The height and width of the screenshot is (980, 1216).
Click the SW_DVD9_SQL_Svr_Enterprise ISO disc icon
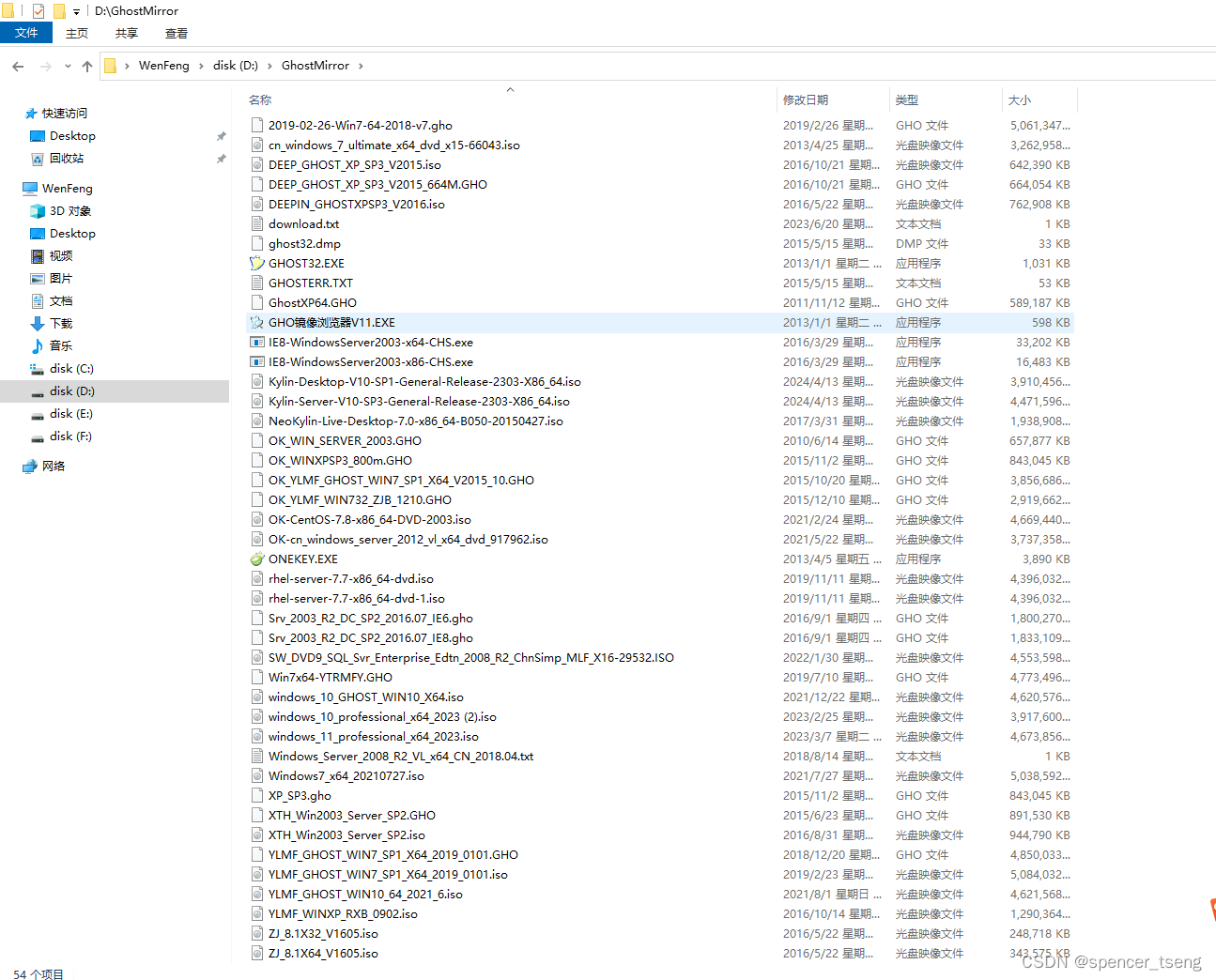click(x=257, y=658)
